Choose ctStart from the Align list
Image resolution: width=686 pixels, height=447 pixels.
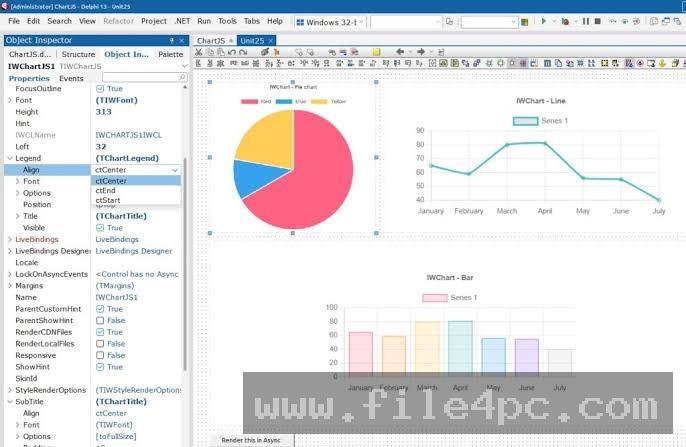(136, 200)
